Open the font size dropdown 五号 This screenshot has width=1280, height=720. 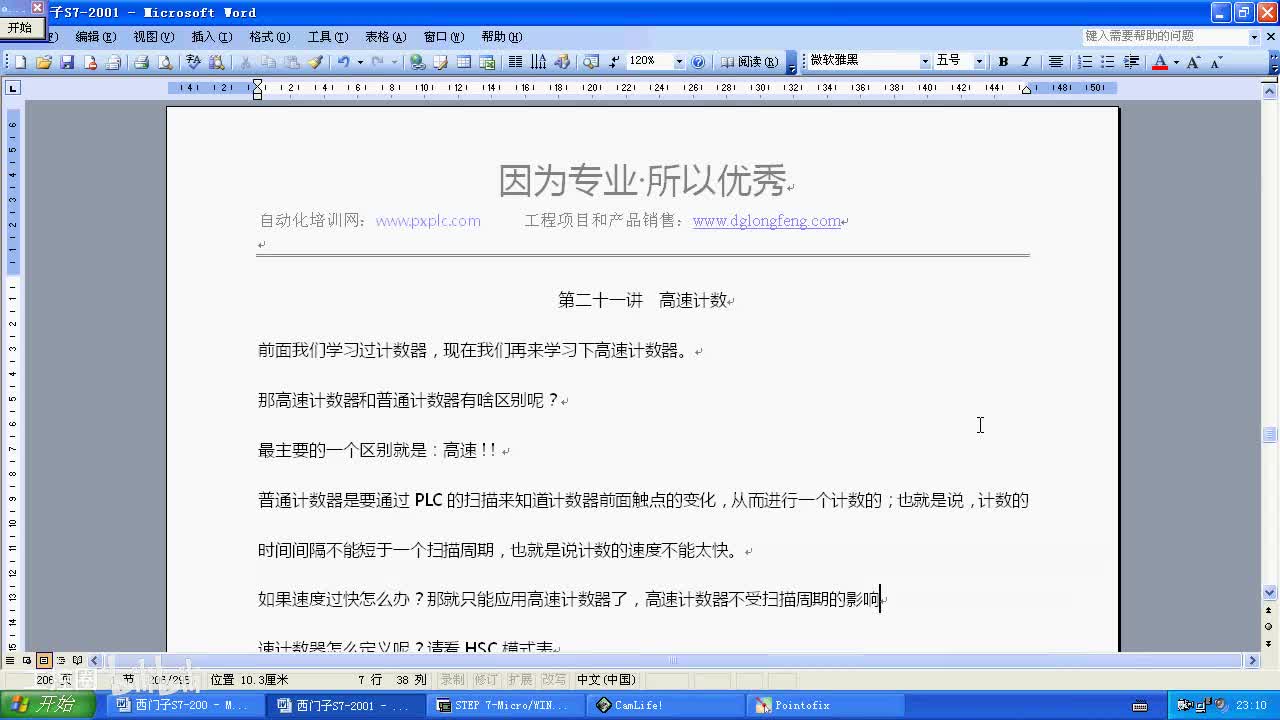[x=979, y=62]
